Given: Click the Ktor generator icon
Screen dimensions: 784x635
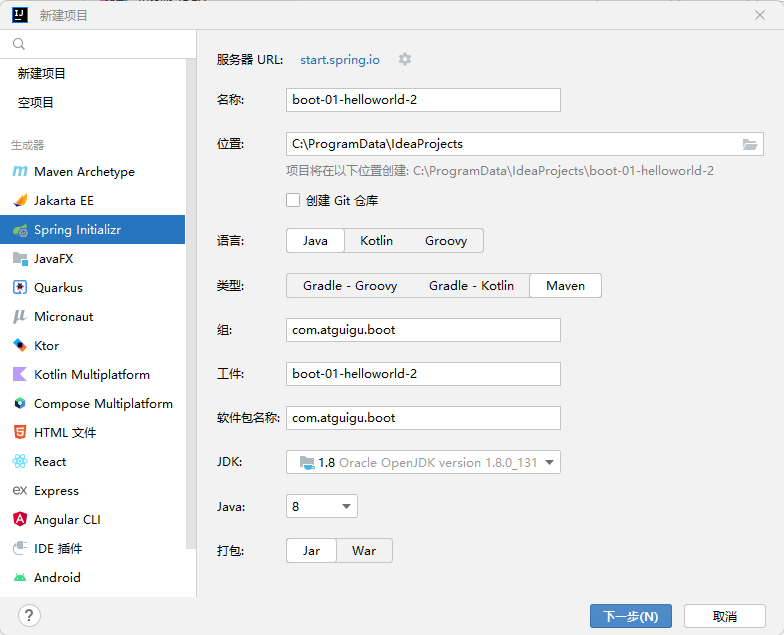Looking at the screenshot, I should tap(20, 346).
